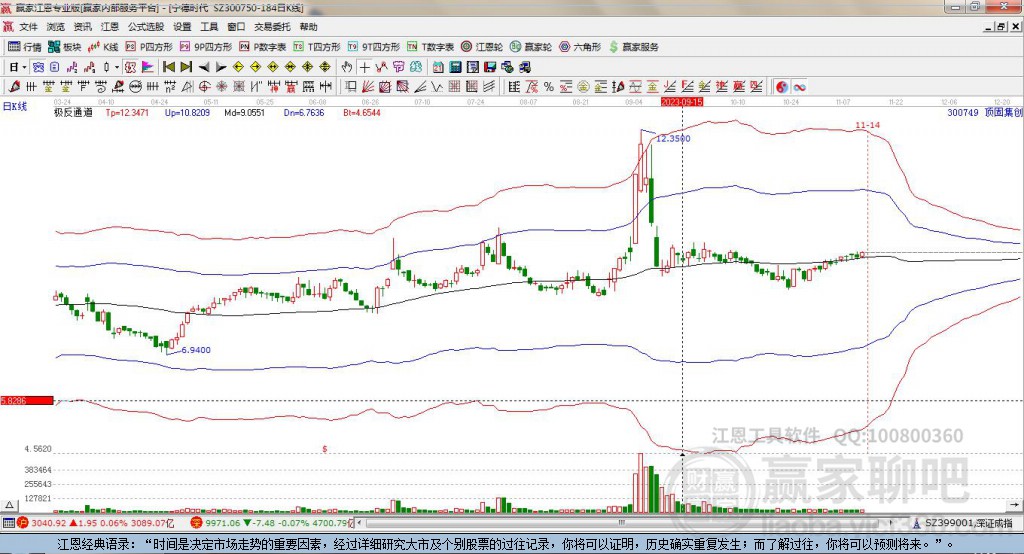Open the 文件 menu

[x=29, y=27]
